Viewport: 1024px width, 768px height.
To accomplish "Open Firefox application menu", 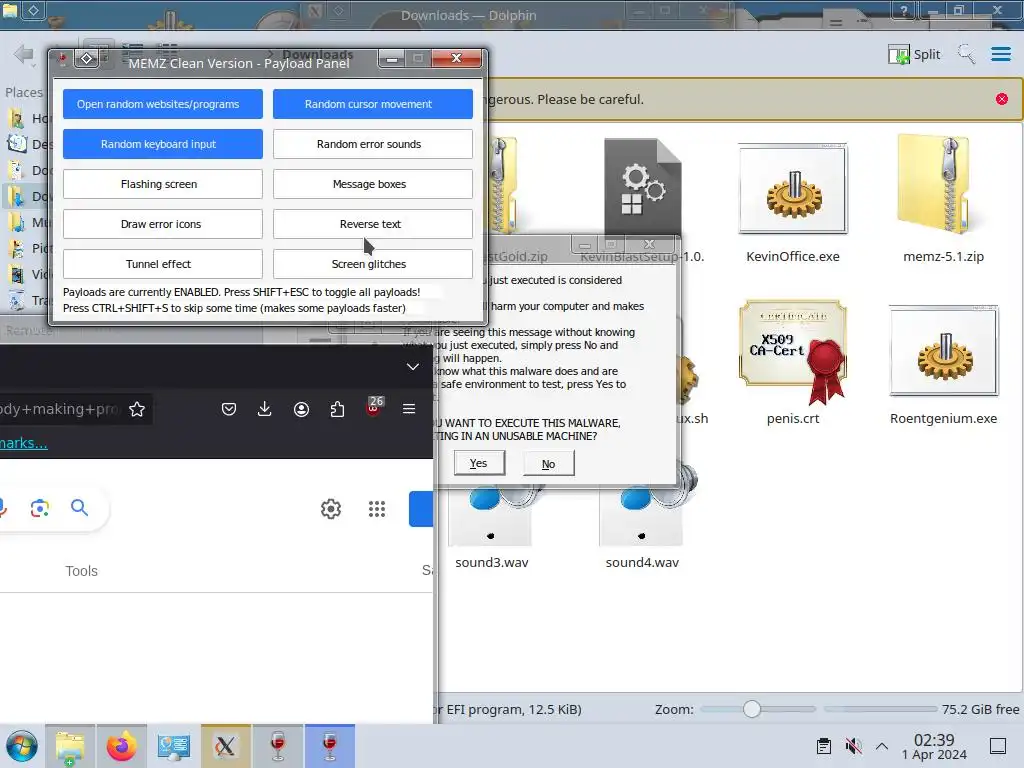I will click(x=409, y=409).
